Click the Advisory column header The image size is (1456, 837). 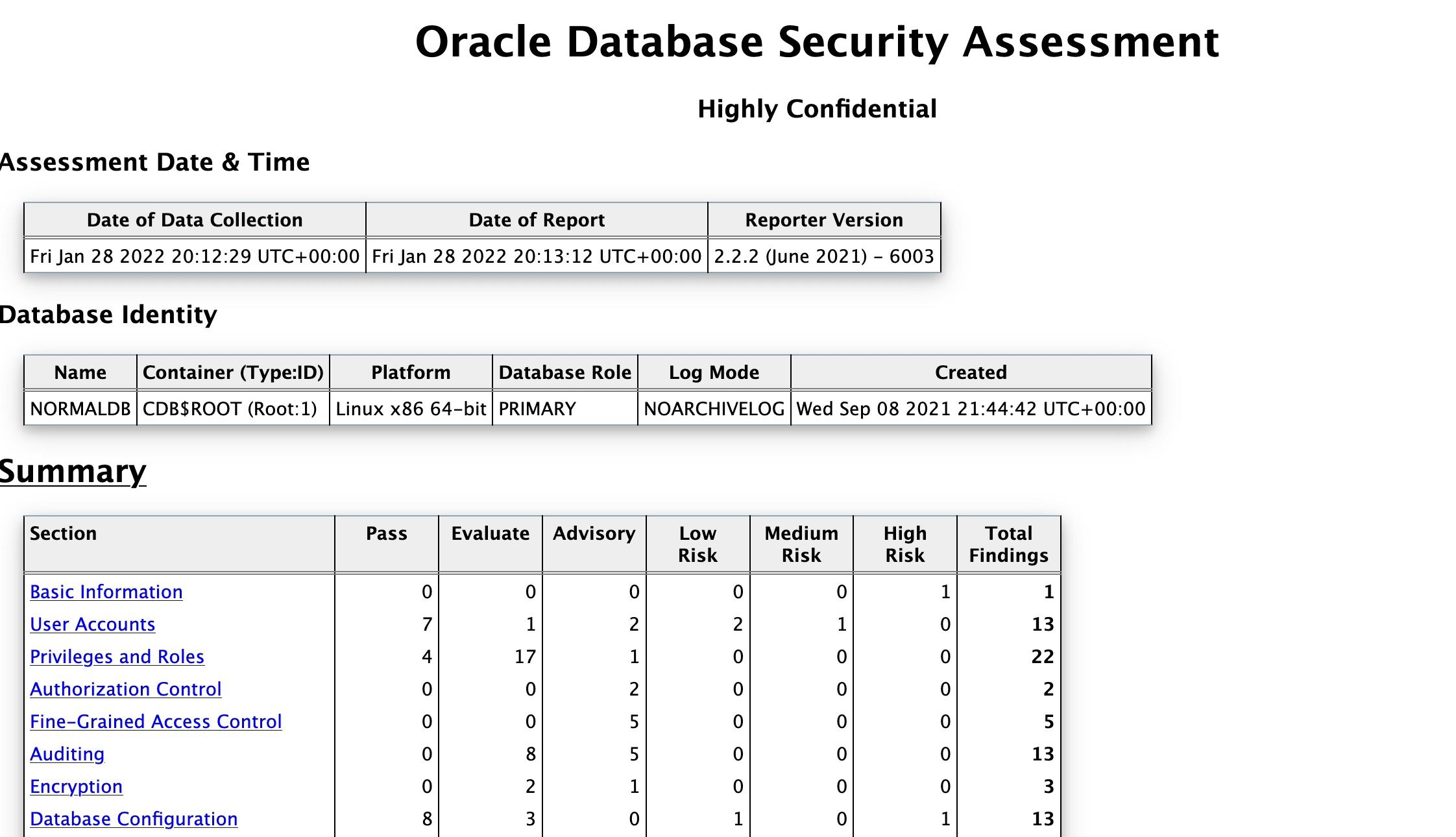point(594,544)
